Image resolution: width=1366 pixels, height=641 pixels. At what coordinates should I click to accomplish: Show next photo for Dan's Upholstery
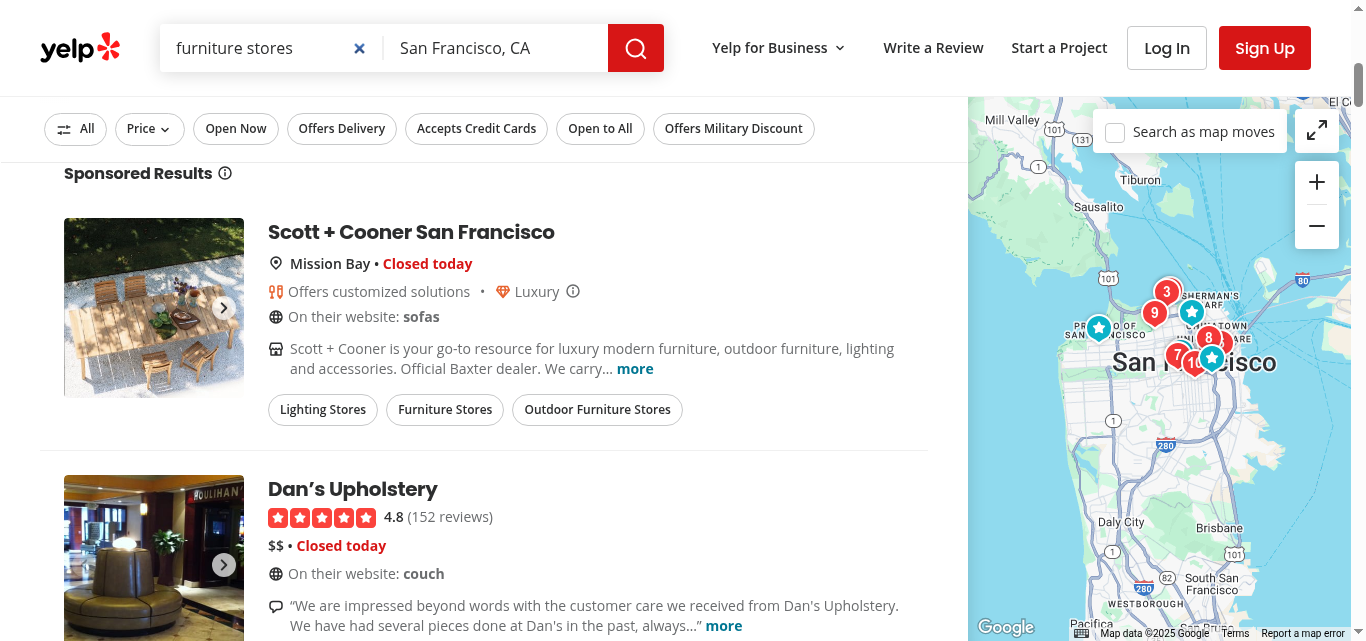click(224, 565)
